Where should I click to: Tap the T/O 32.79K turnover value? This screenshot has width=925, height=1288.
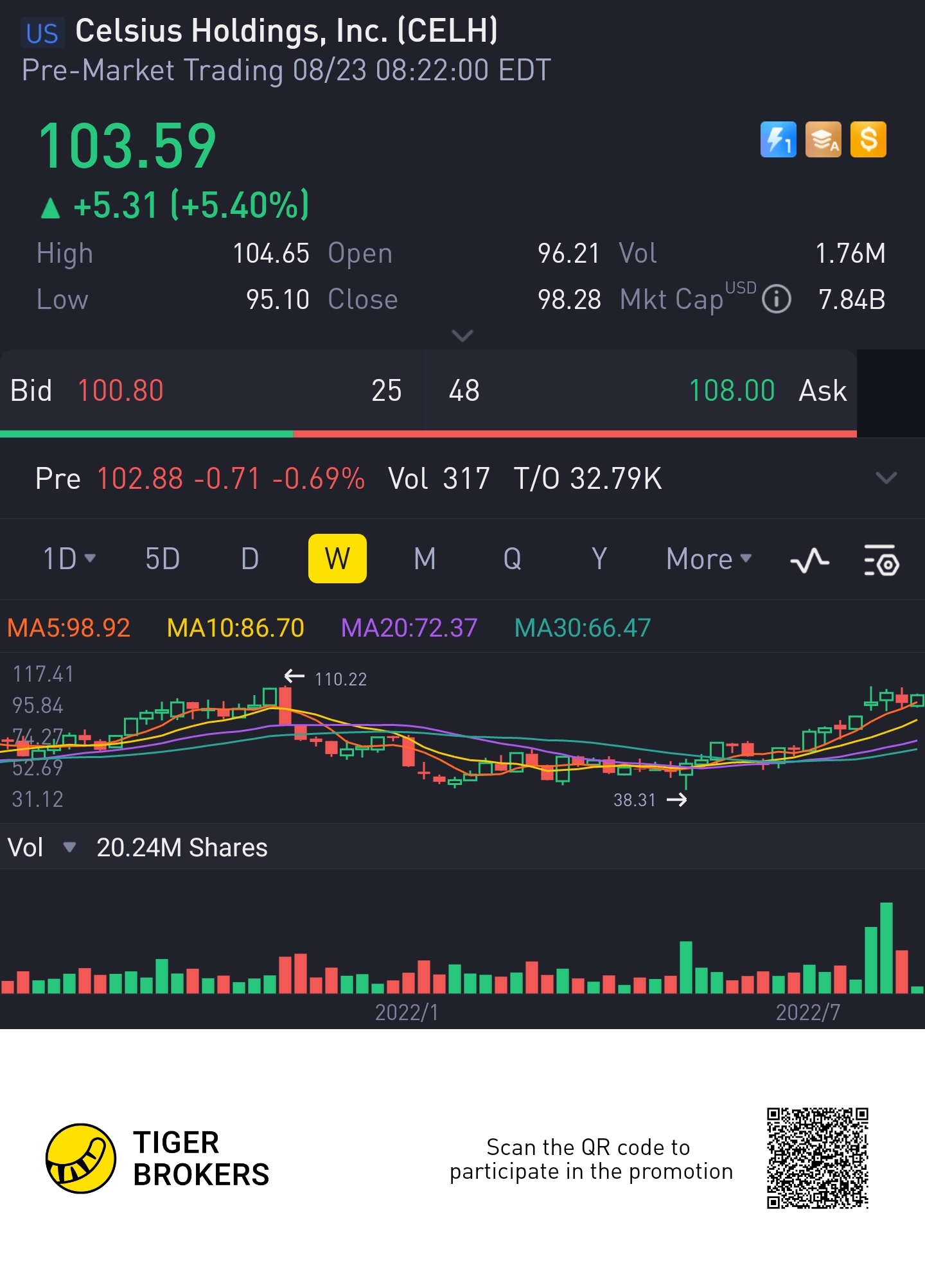coord(588,479)
